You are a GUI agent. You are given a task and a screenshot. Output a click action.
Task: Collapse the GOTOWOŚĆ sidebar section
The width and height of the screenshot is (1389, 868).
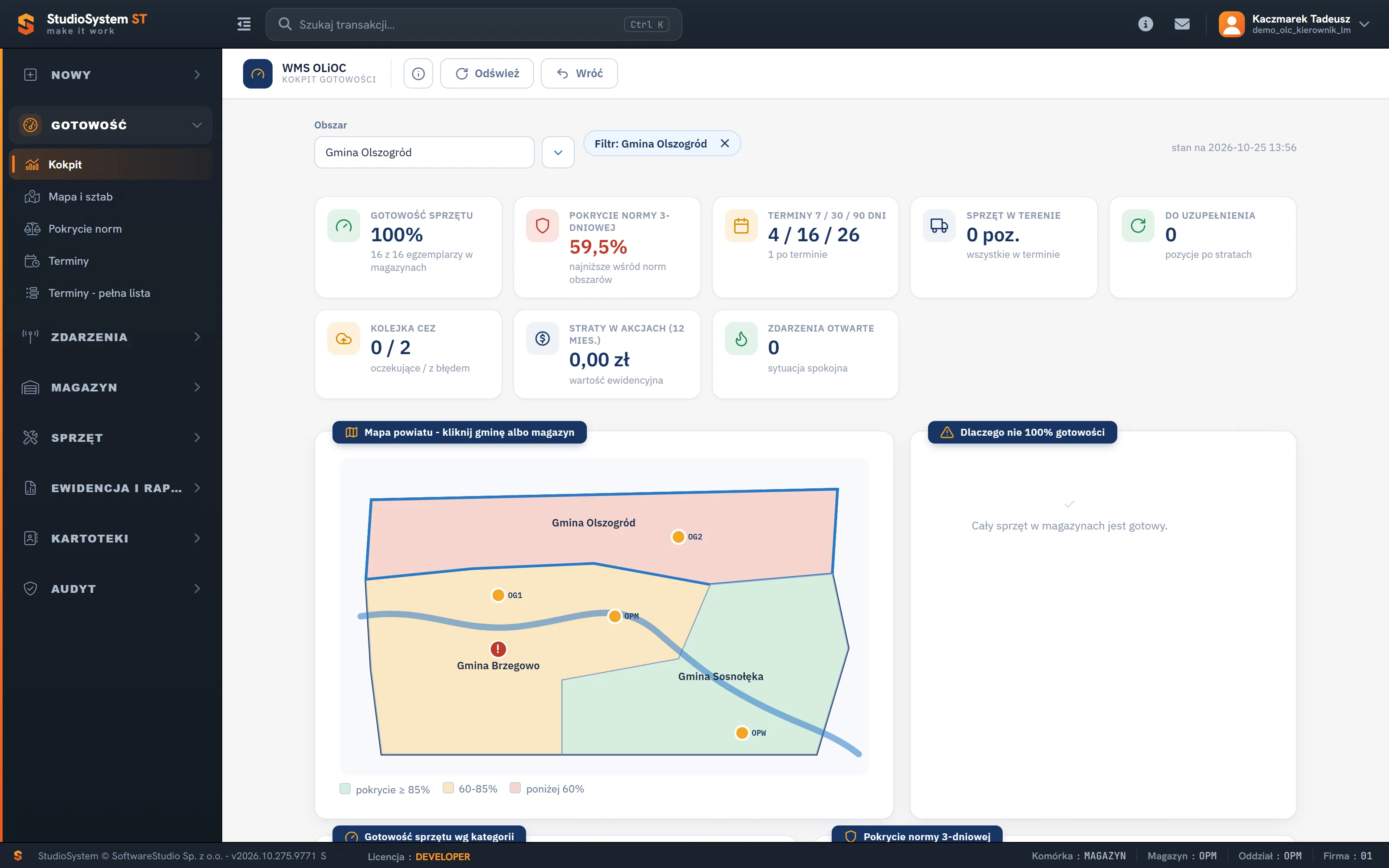tap(111, 125)
